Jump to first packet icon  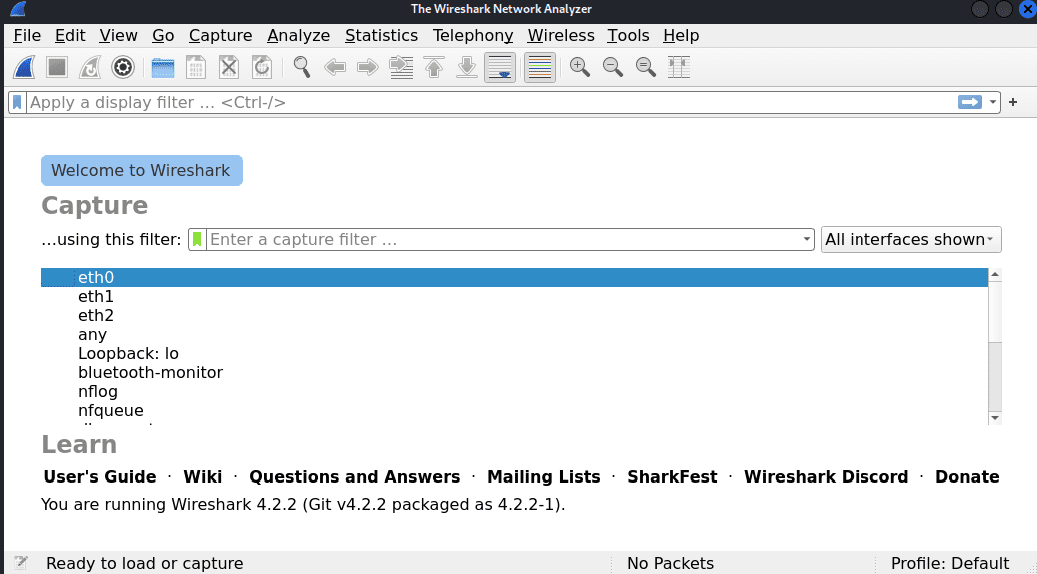tap(434, 67)
